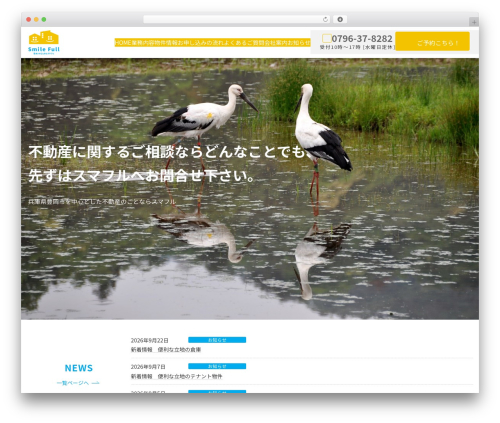Click the ご予約こちら！ yellow button
The width and height of the screenshot is (500, 423).
coord(433,42)
